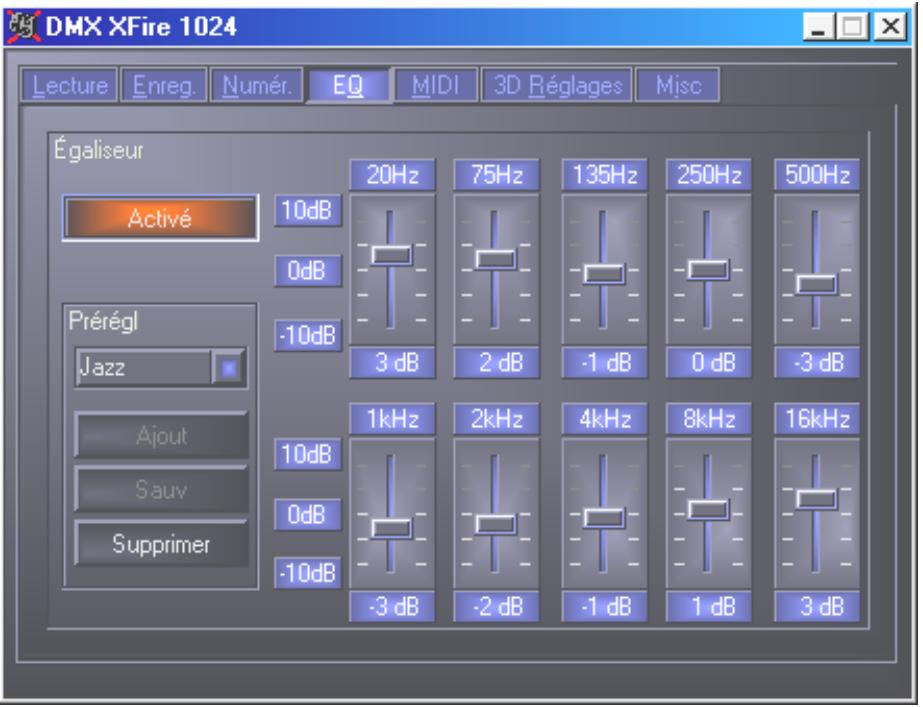Screen dimensions: 923x707
Task: Click the 75Hz band label
Action: tap(497, 175)
